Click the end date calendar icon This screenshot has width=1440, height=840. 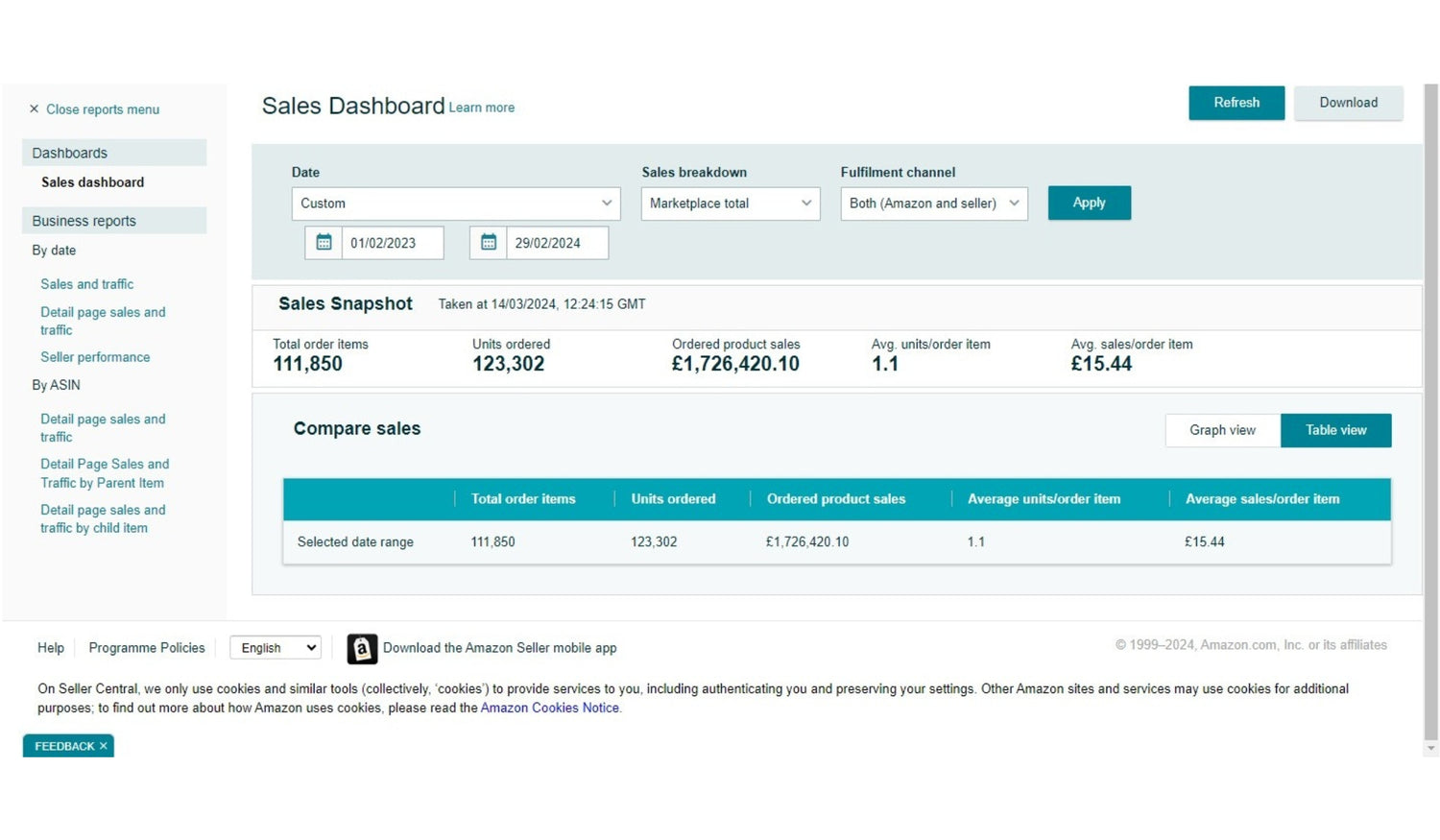click(x=489, y=243)
